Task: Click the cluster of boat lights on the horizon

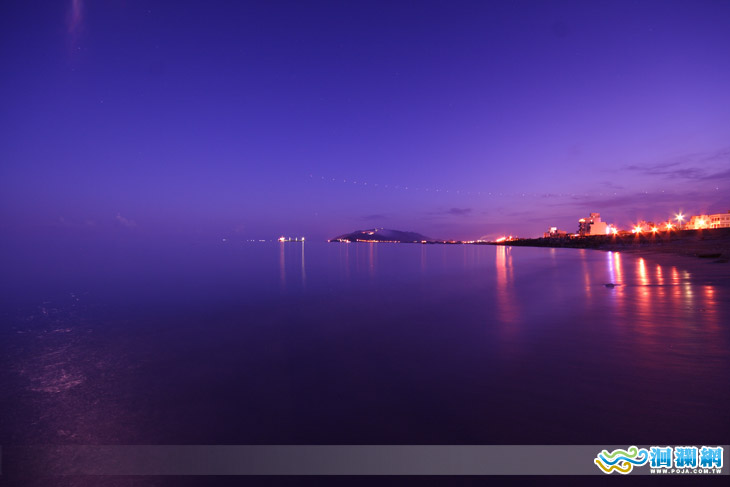Action: (x=291, y=238)
